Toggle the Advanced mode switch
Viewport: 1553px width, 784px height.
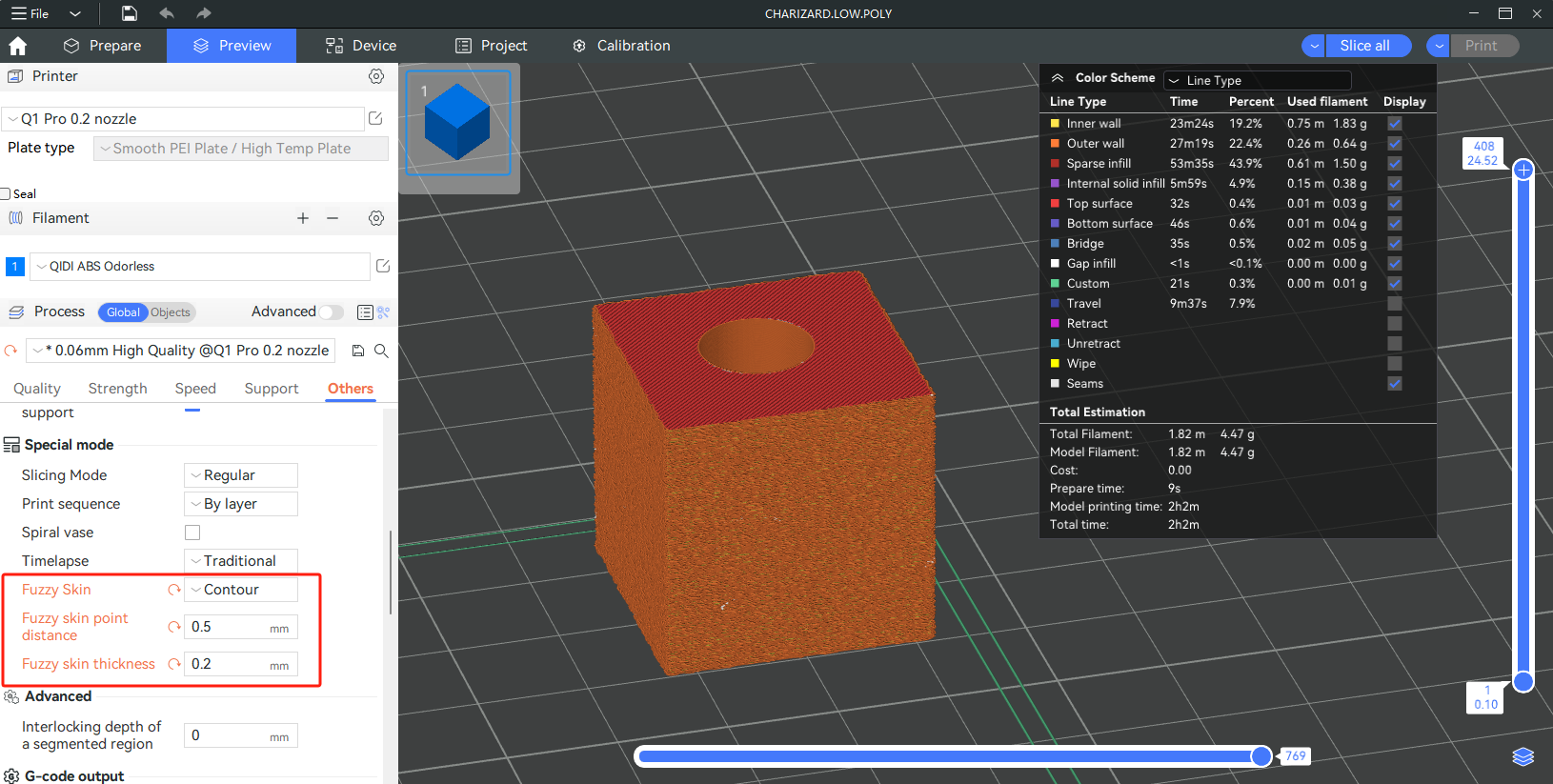(331, 312)
